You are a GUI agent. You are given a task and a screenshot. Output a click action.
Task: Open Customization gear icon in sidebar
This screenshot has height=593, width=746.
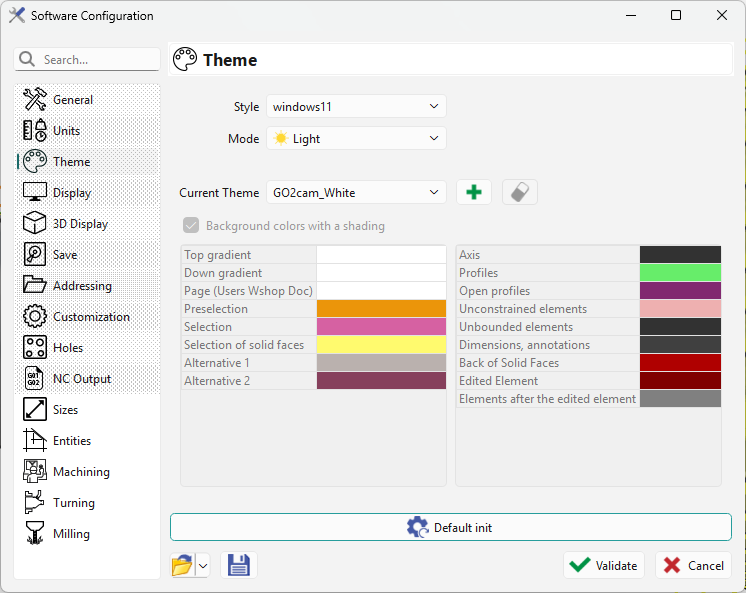point(35,317)
